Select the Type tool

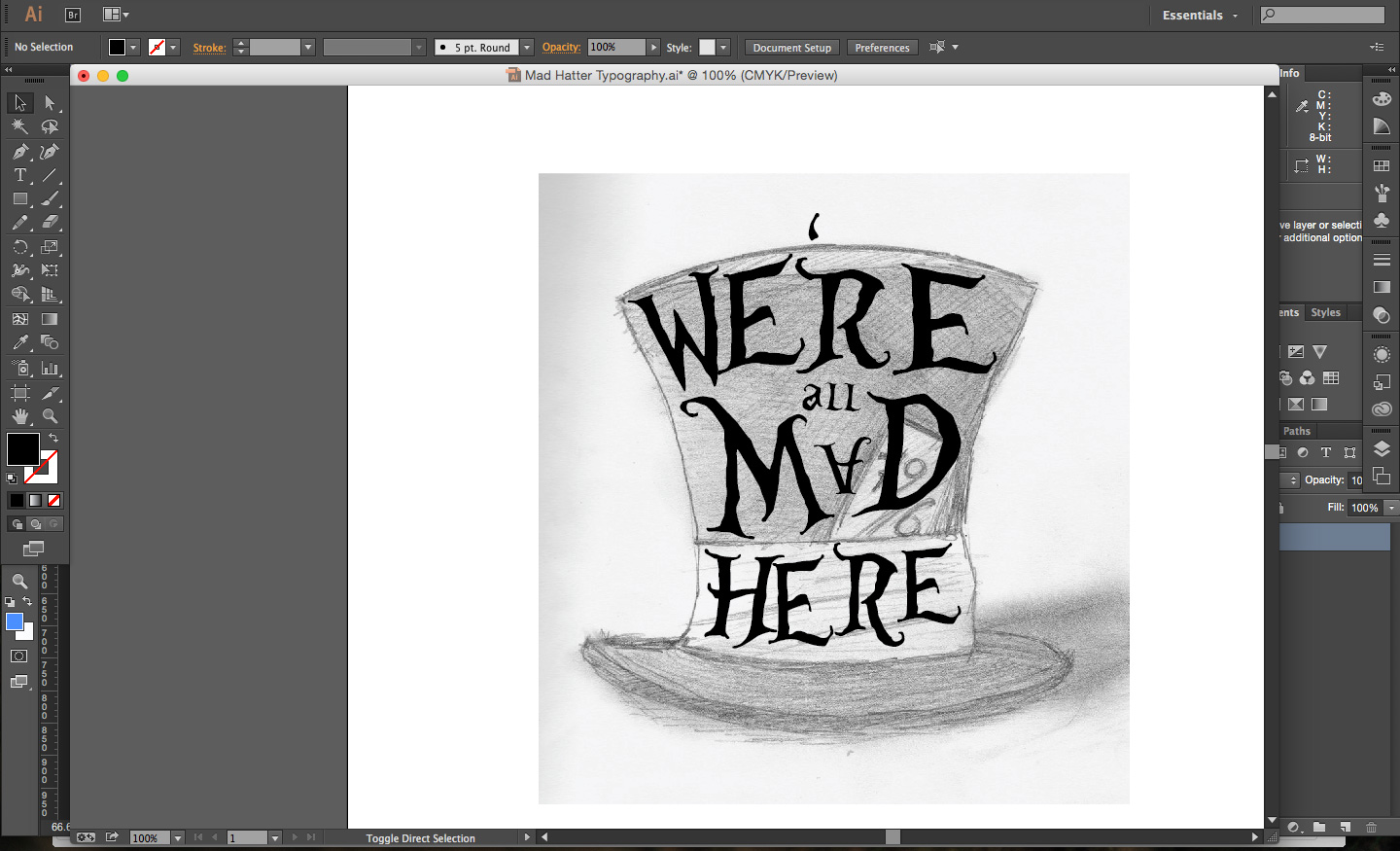click(x=19, y=175)
